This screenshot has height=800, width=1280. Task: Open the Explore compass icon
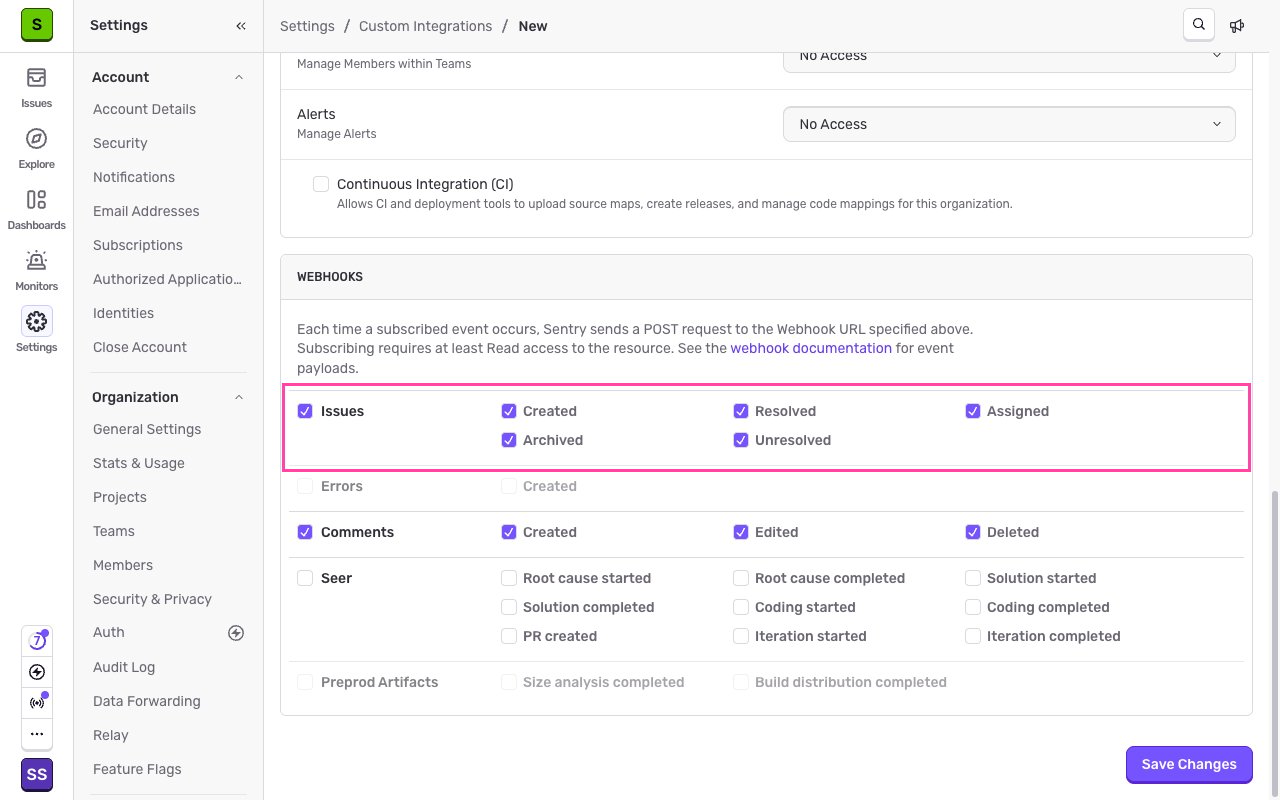[36, 139]
